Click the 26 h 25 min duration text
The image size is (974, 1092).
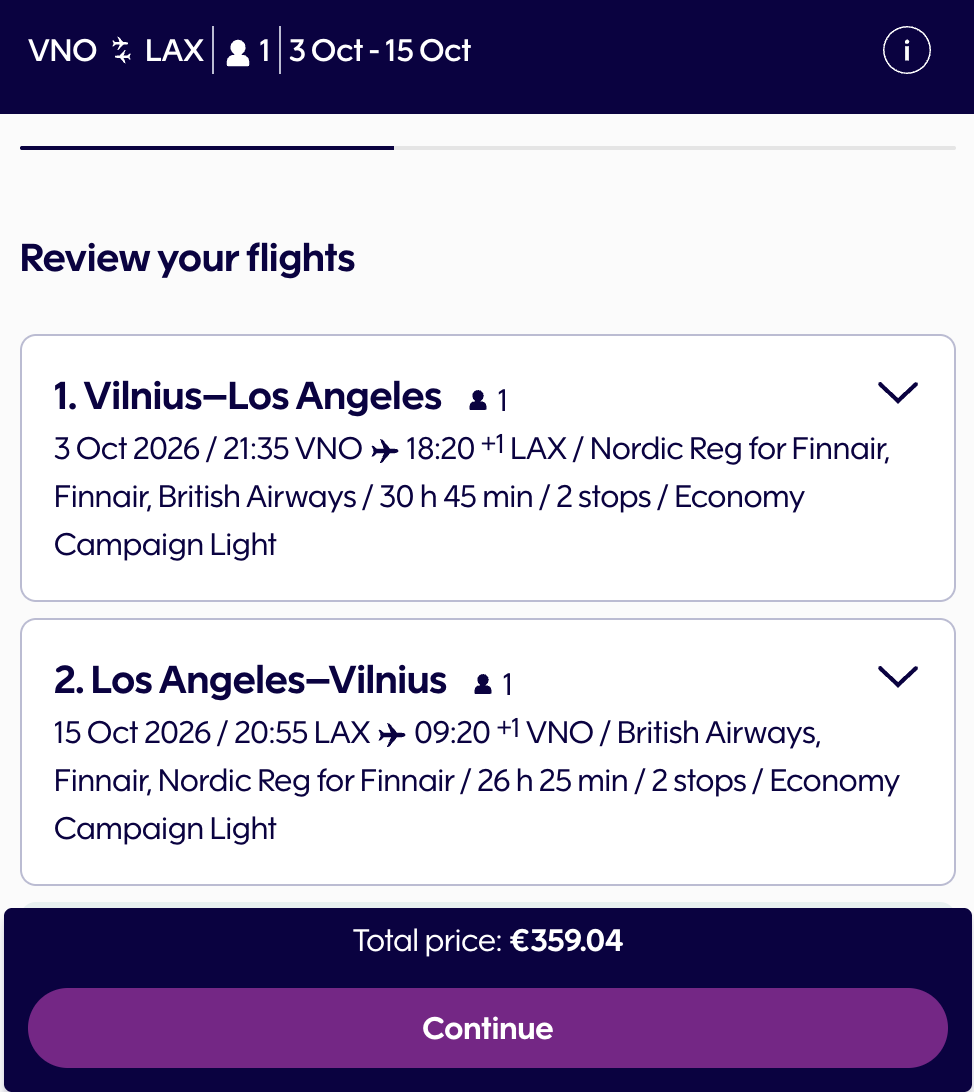pyautogui.click(x=553, y=781)
